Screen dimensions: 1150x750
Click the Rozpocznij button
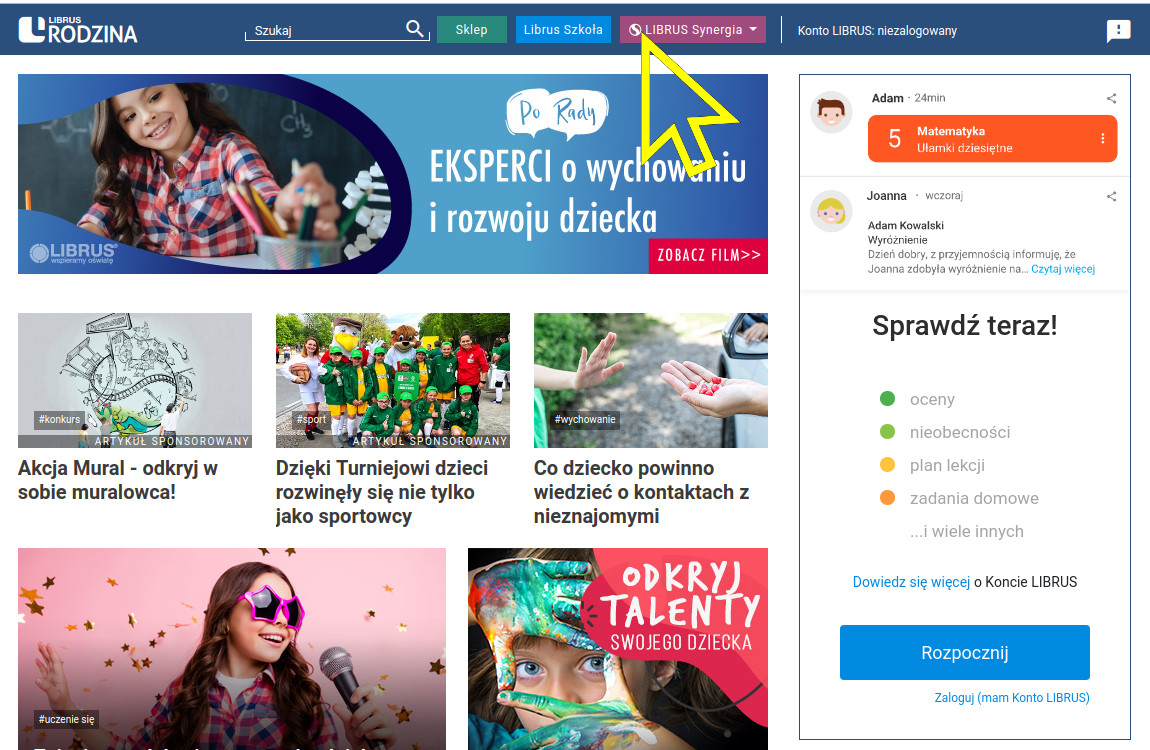[x=964, y=652]
